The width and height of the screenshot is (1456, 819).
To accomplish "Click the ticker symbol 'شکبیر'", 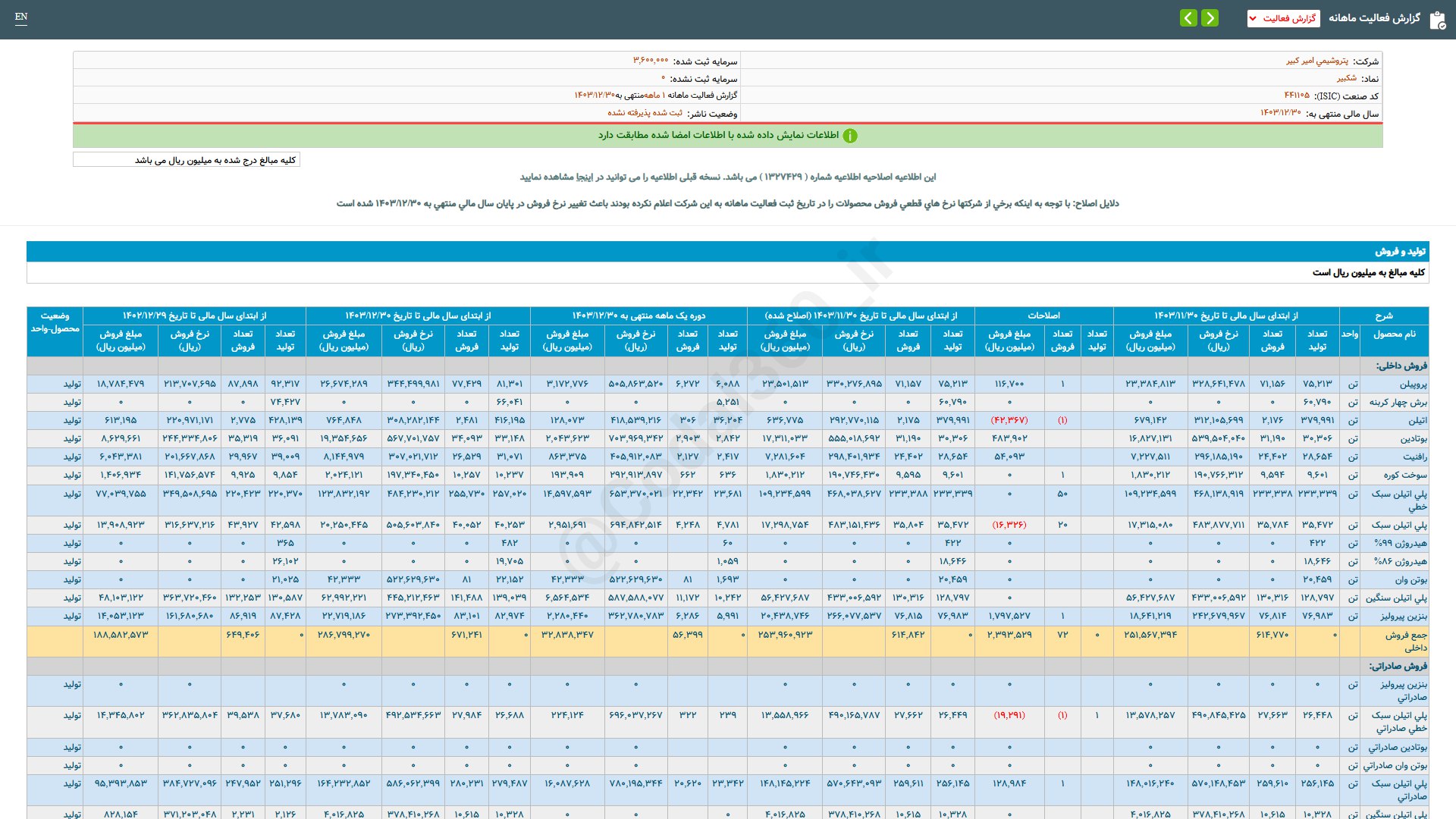I will (1347, 78).
